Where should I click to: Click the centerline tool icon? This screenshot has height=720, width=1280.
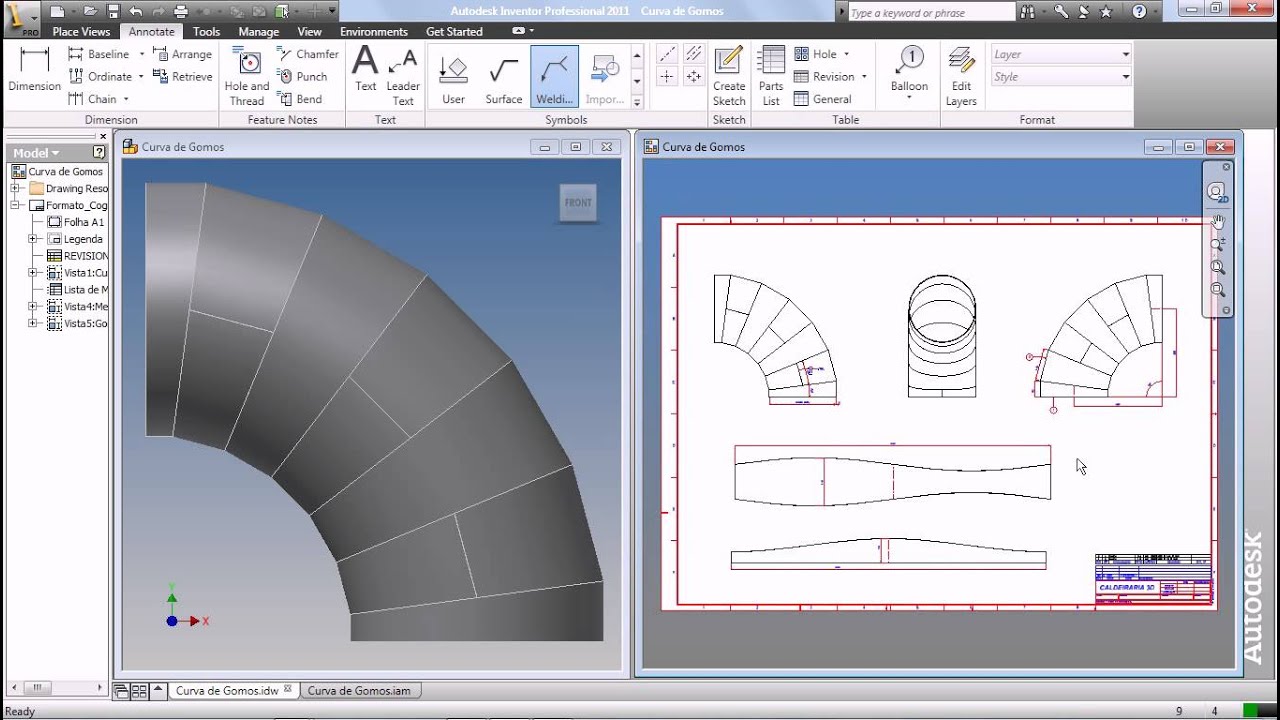(x=667, y=54)
